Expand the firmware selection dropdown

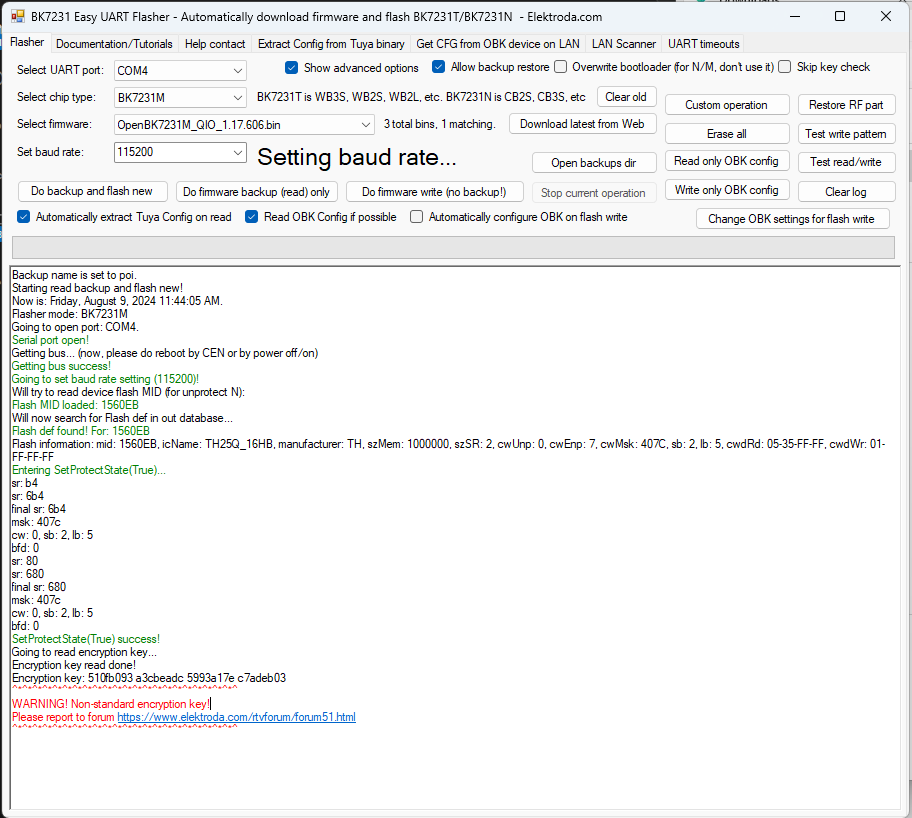(244, 125)
